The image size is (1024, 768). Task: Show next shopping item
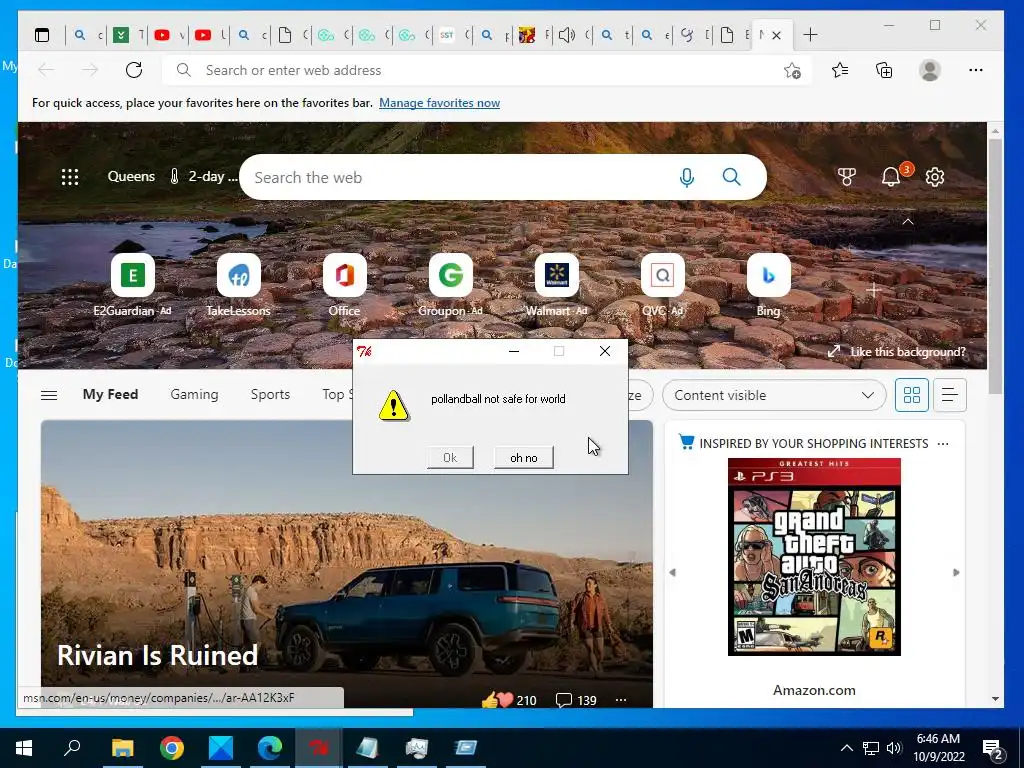pyautogui.click(x=956, y=573)
